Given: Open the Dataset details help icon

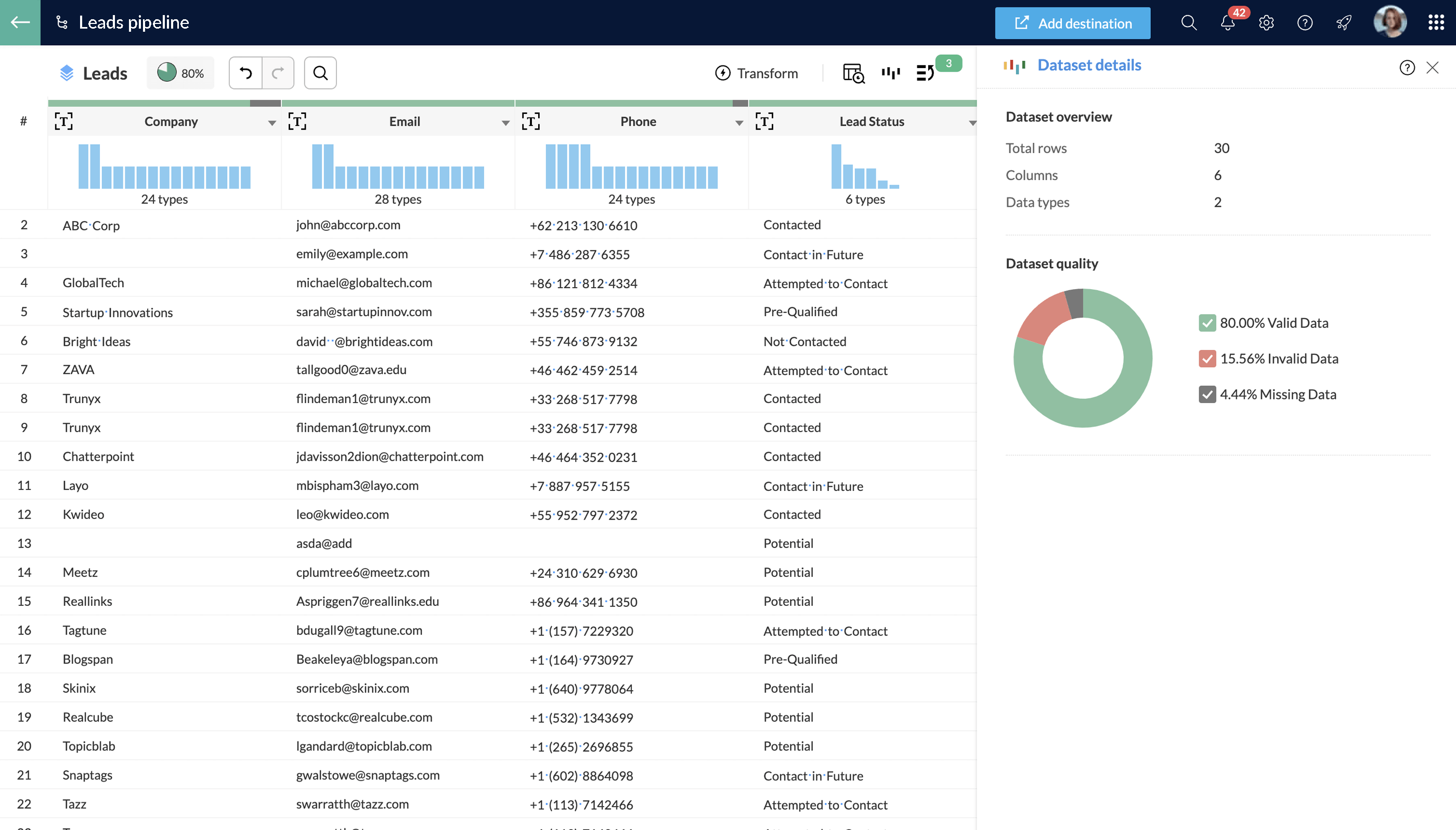Looking at the screenshot, I should 1407,66.
